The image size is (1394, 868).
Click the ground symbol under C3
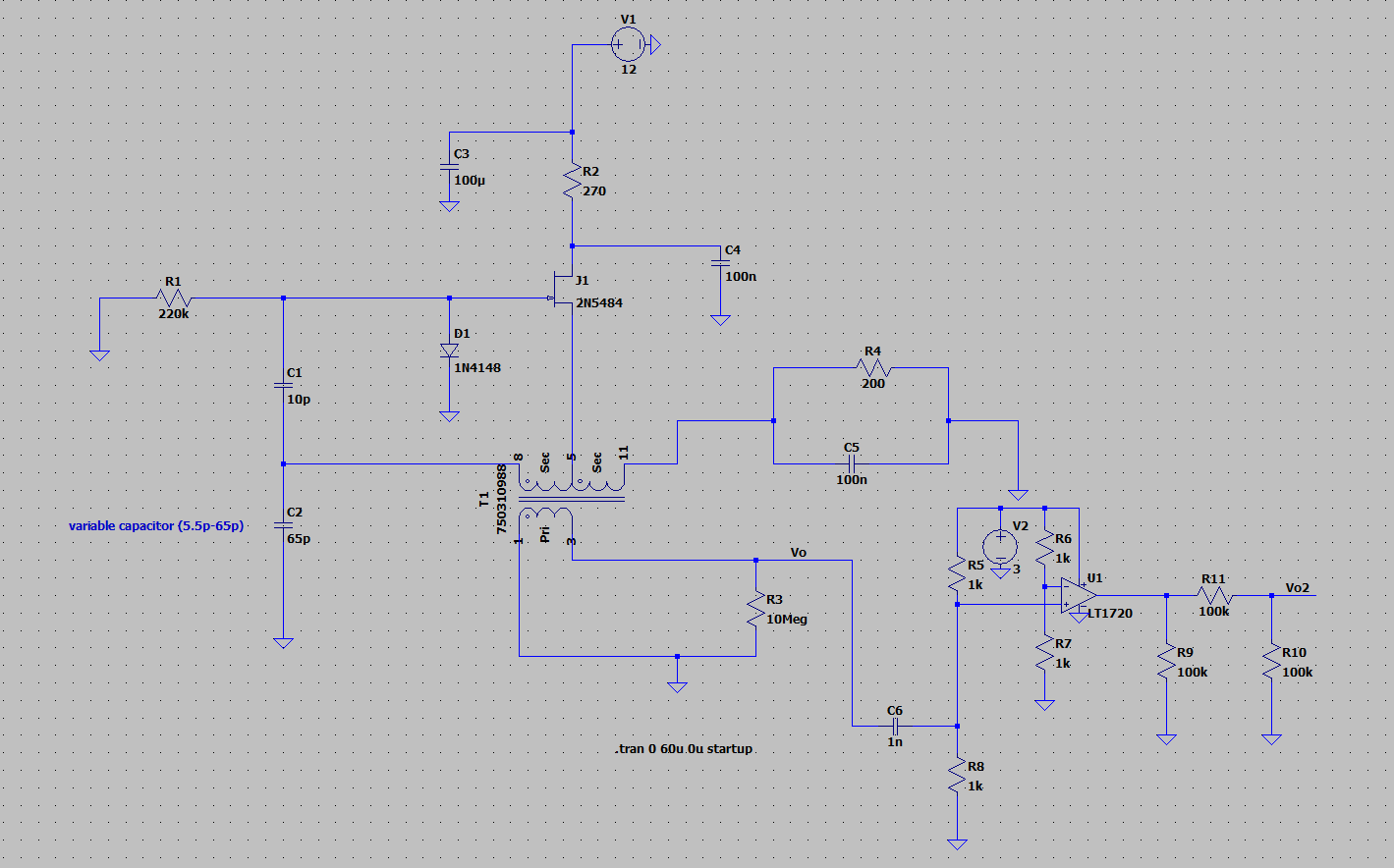(451, 204)
